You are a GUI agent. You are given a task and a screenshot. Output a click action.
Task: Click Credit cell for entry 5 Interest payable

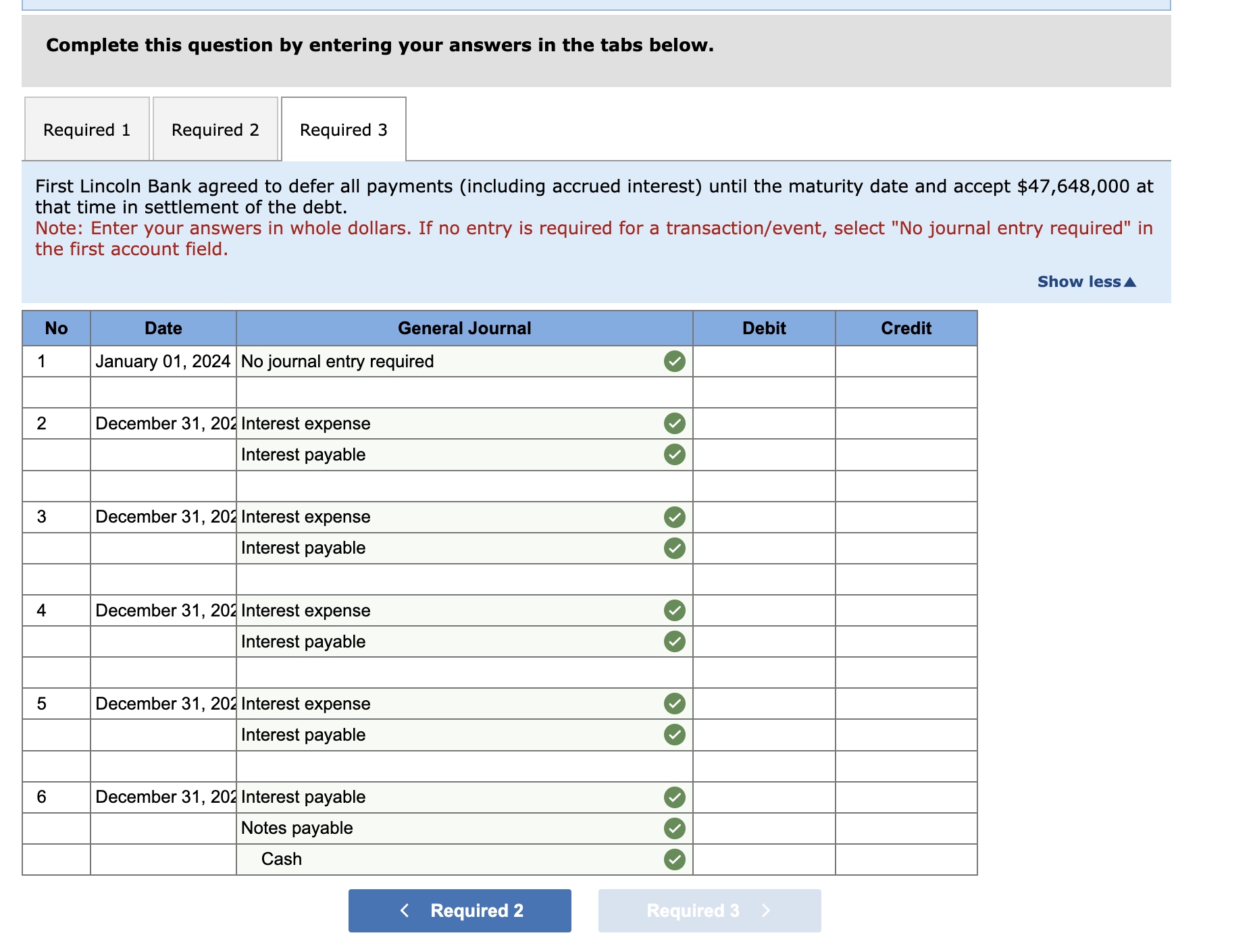point(906,735)
